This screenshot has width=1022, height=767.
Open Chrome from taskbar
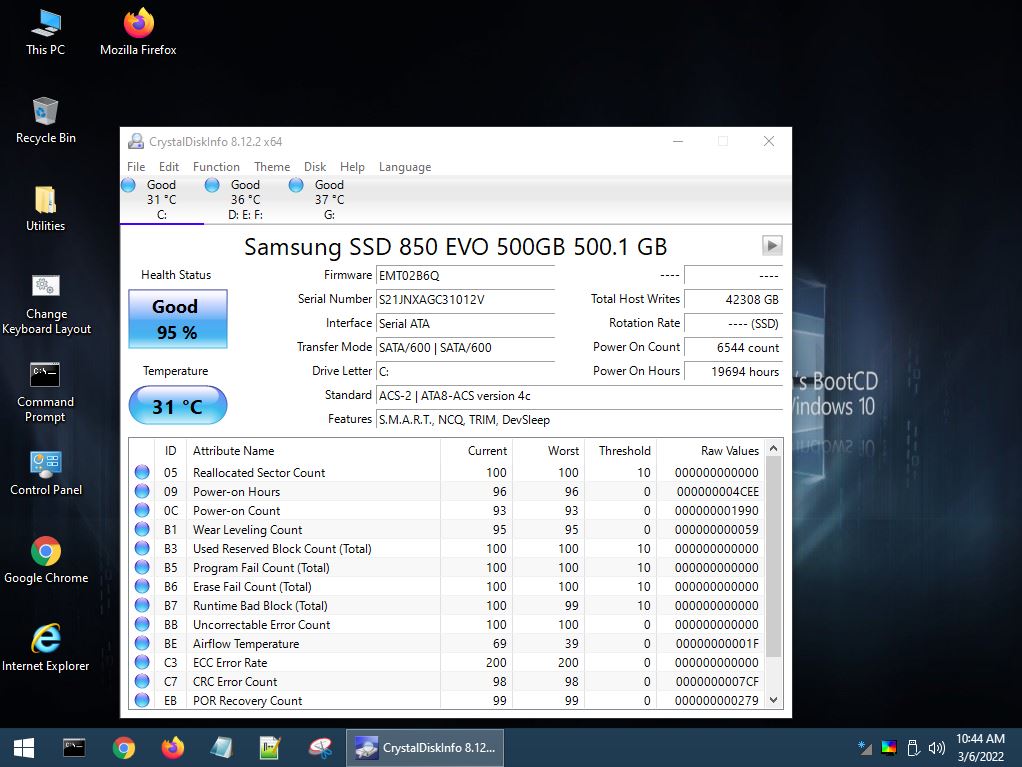123,747
